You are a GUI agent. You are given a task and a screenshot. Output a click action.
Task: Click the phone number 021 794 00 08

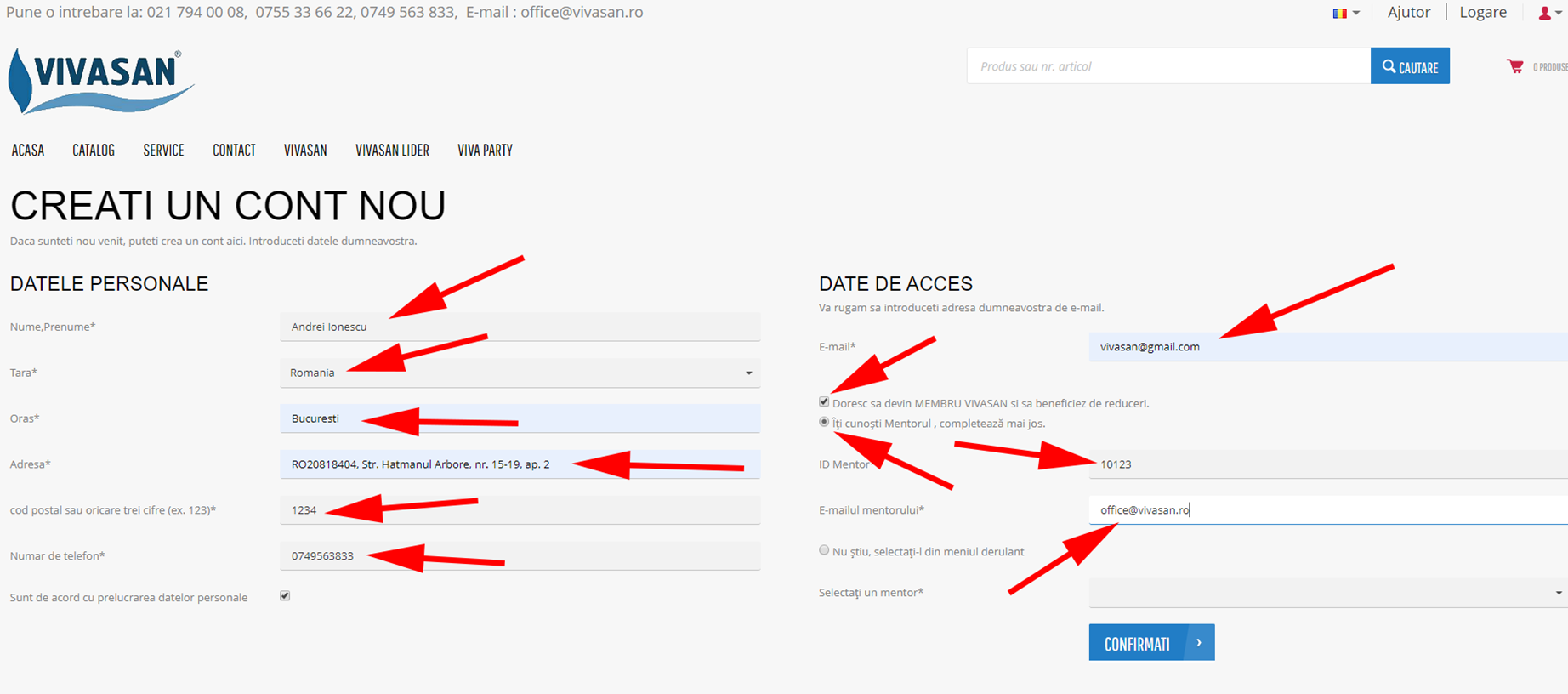coord(196,12)
